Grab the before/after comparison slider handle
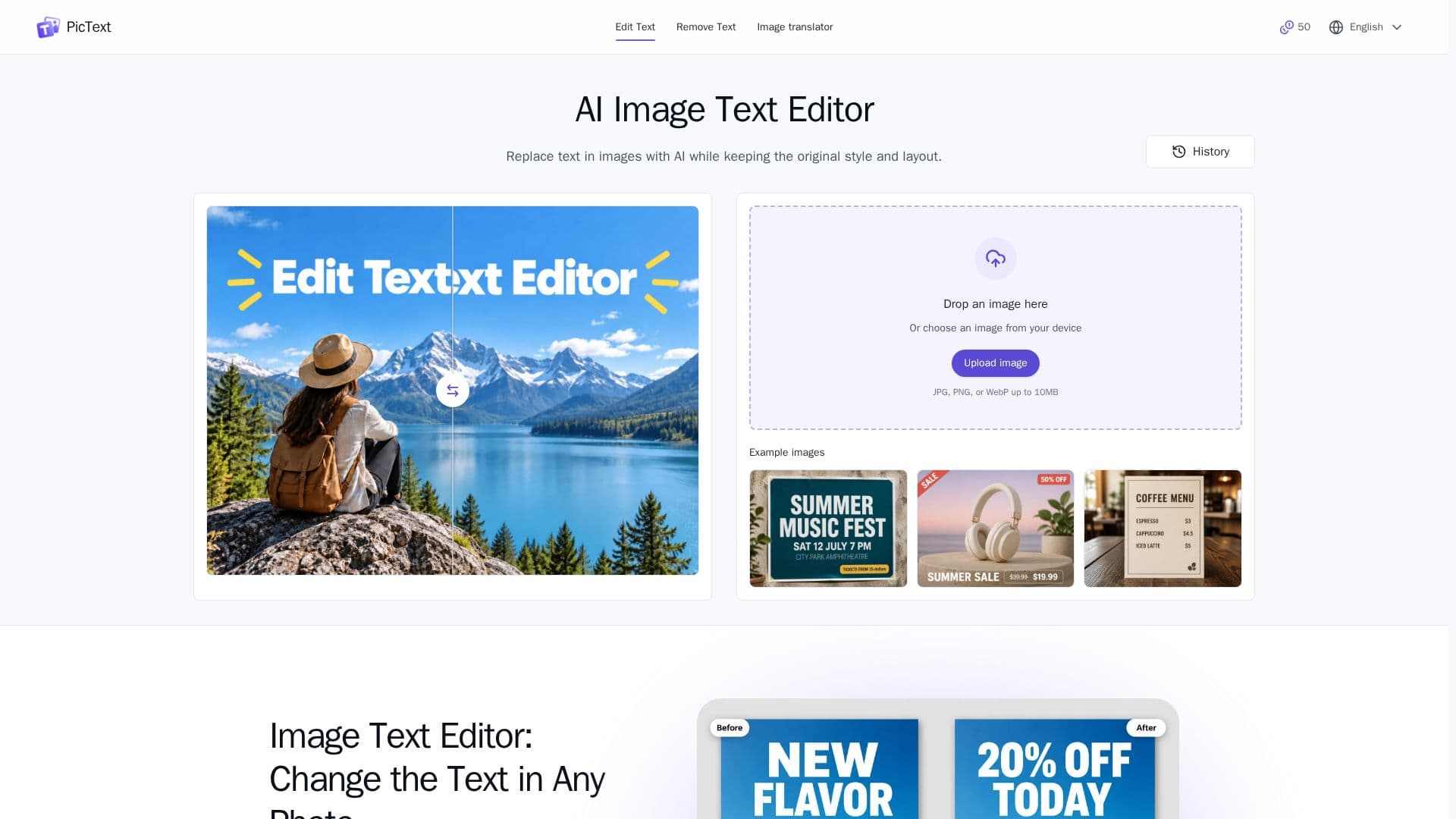 tap(453, 391)
